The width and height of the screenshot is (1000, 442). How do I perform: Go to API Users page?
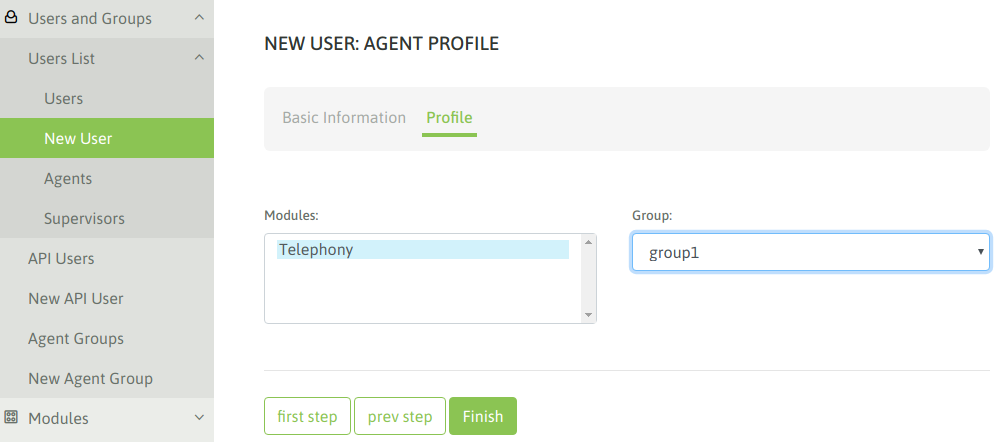click(61, 258)
